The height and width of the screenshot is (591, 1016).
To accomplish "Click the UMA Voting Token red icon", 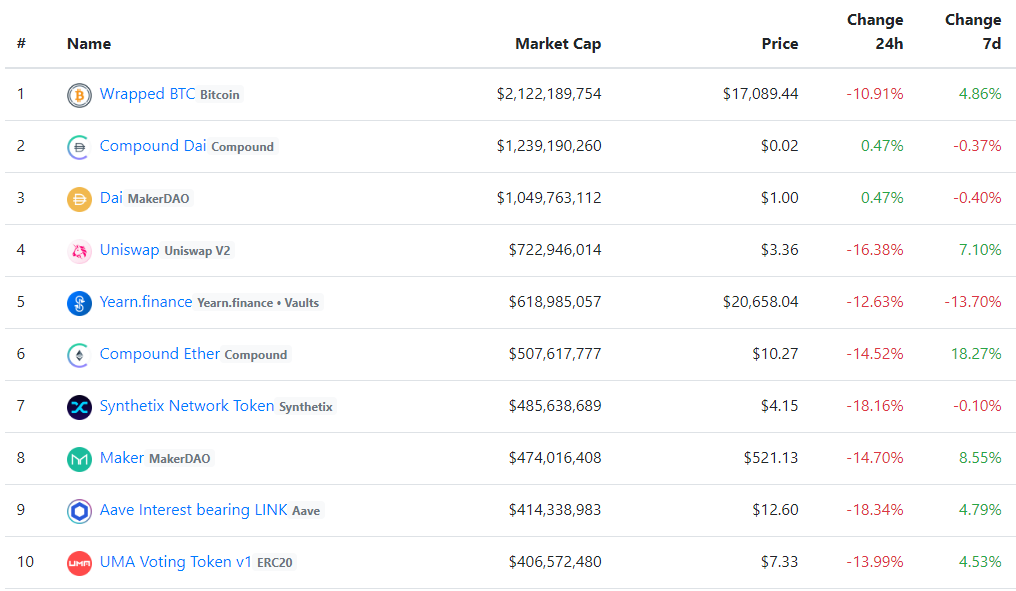I will (79, 563).
